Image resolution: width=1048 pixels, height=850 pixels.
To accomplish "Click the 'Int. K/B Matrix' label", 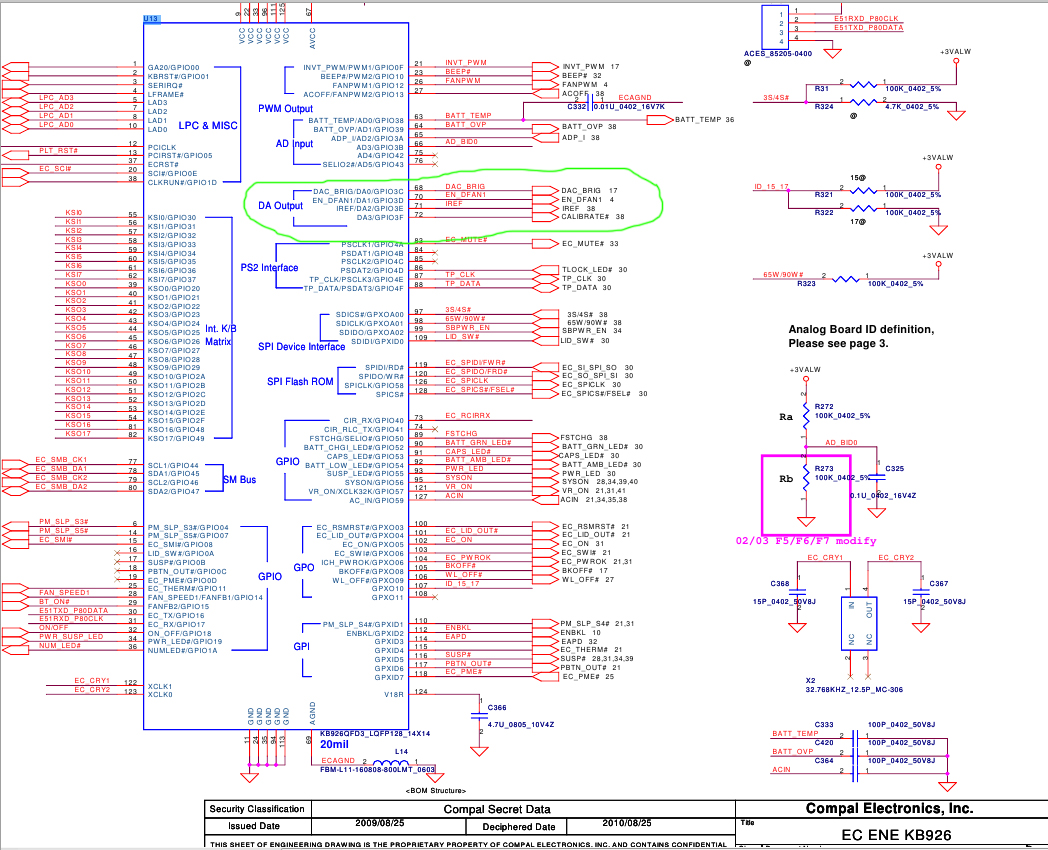I will click(x=220, y=335).
